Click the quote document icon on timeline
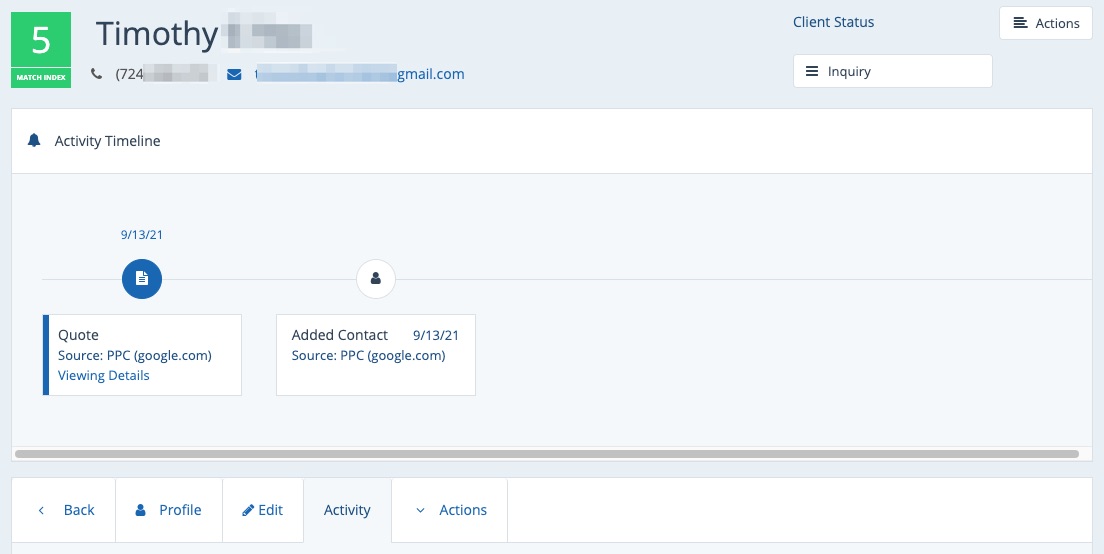This screenshot has height=554, width=1104. [142, 279]
